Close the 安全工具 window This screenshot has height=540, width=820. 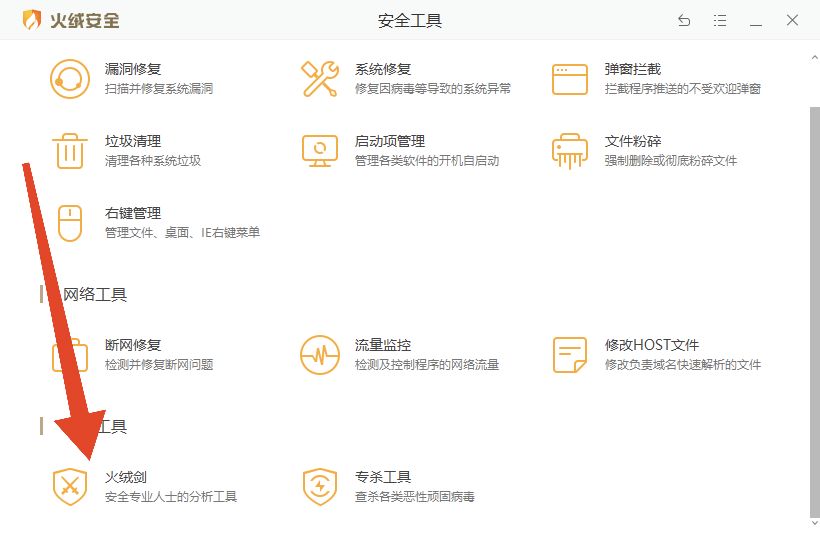792,20
